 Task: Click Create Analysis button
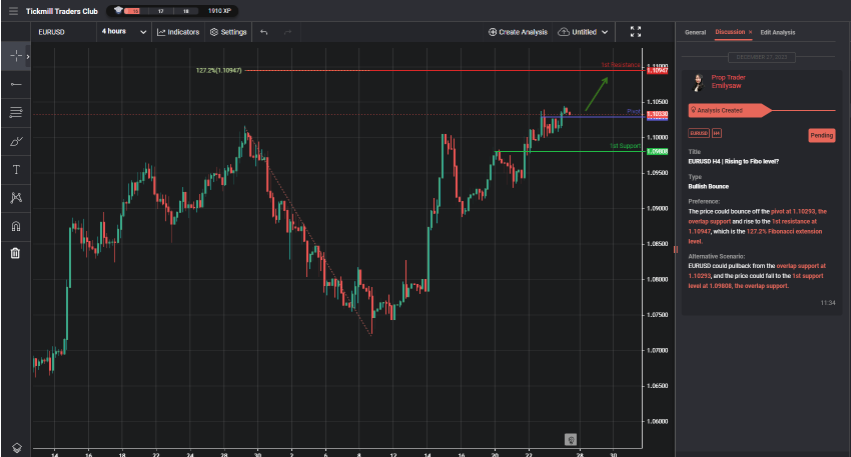click(518, 32)
